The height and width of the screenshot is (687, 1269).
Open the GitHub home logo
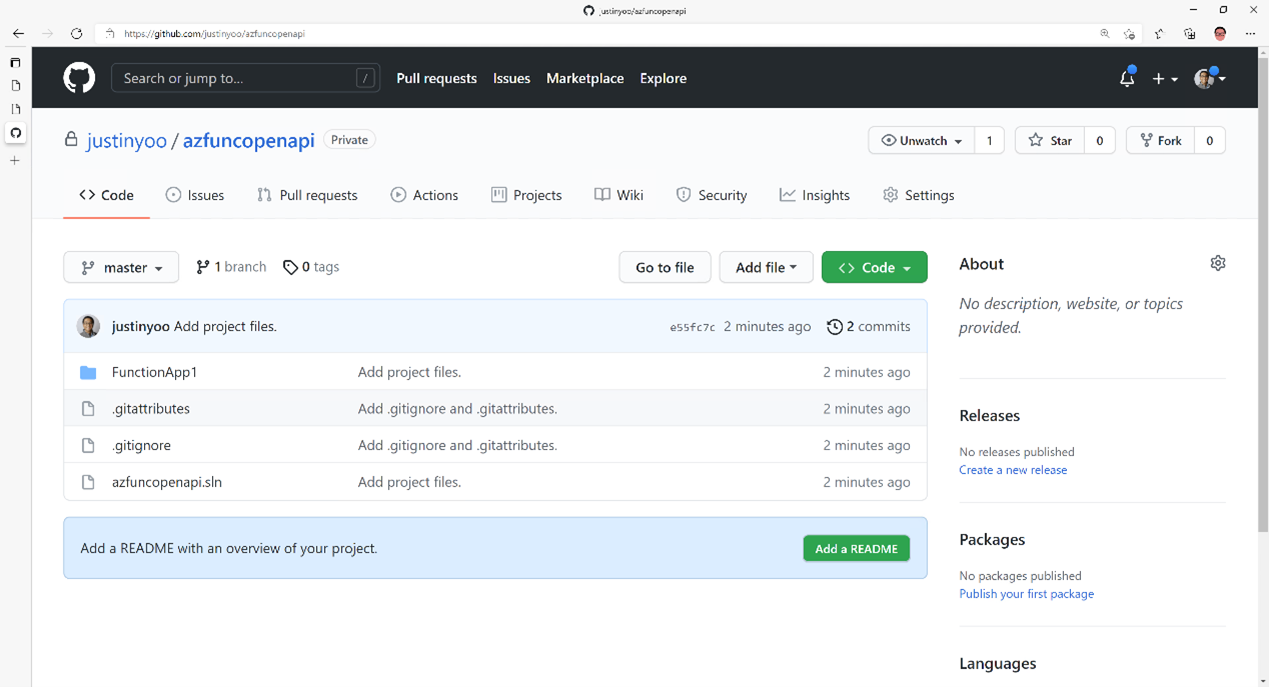point(79,78)
